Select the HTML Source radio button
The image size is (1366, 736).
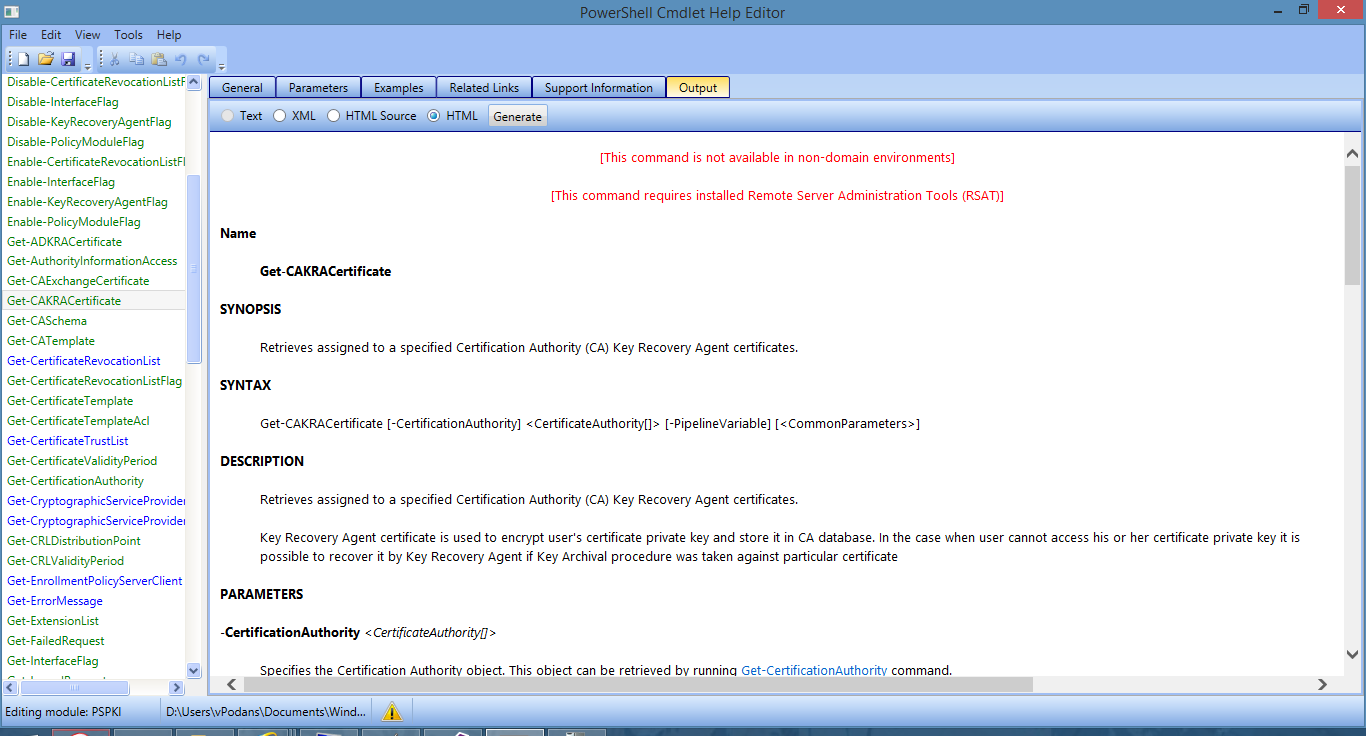pyautogui.click(x=333, y=116)
